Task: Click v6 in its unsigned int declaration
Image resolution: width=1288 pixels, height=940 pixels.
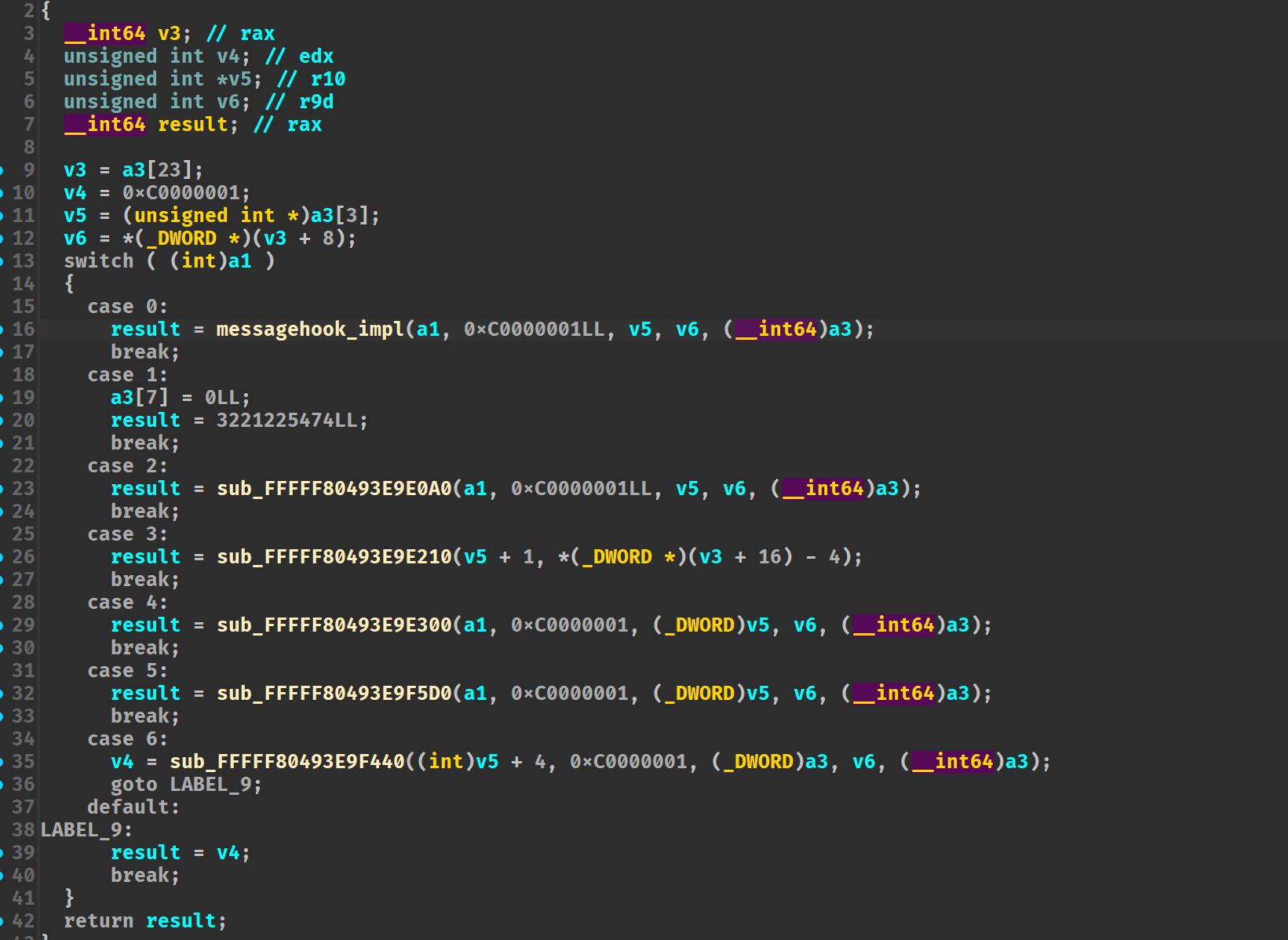Action: pyautogui.click(x=228, y=101)
